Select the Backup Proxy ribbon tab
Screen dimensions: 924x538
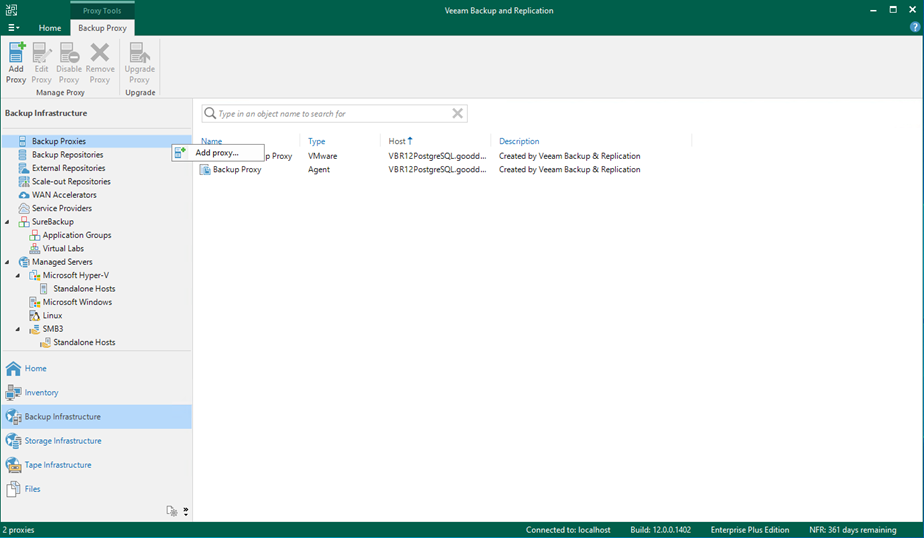tap(103, 28)
